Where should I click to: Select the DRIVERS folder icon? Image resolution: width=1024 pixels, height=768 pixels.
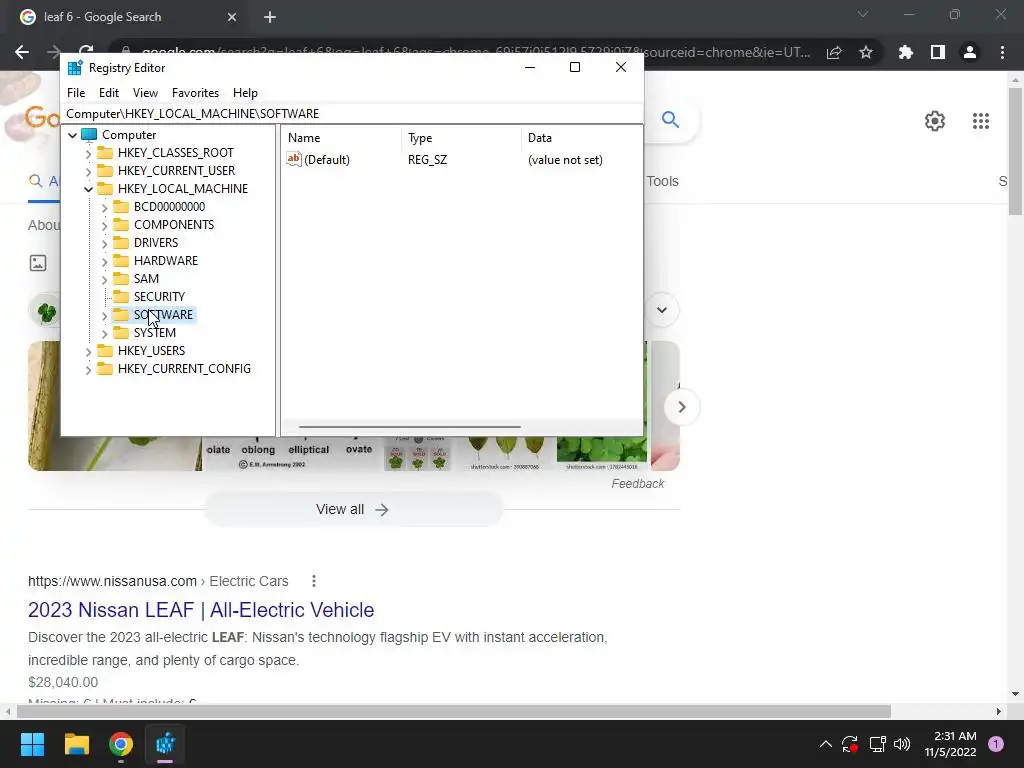[121, 242]
